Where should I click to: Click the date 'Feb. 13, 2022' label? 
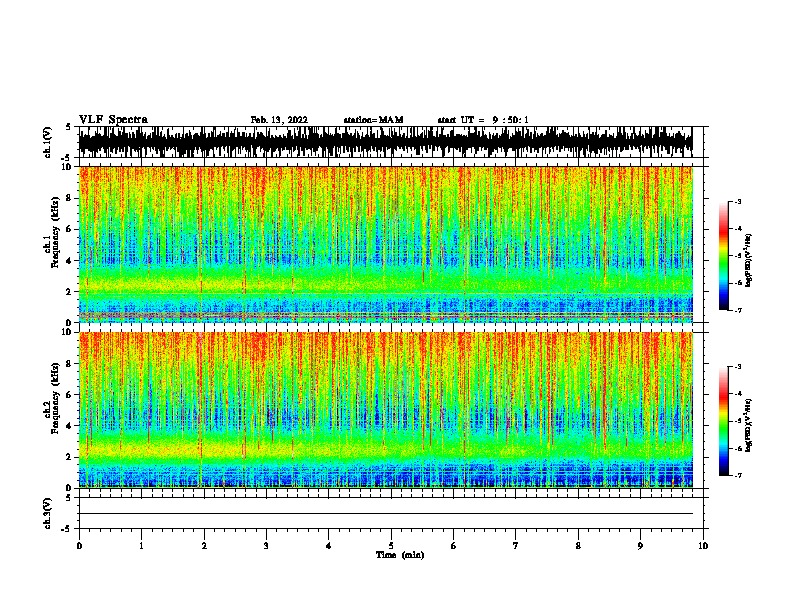(279, 120)
